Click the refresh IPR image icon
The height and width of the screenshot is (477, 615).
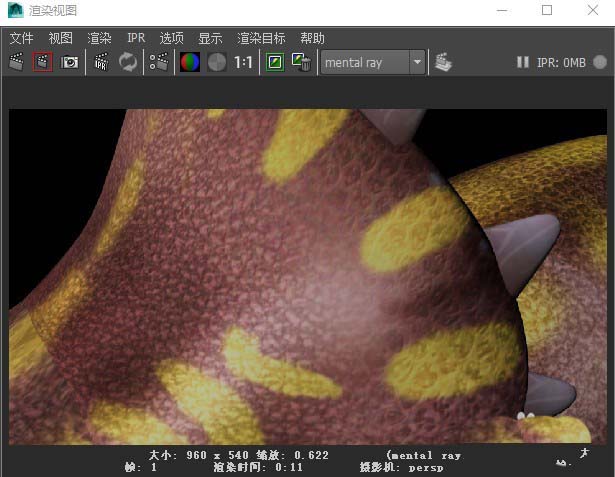click(x=128, y=62)
